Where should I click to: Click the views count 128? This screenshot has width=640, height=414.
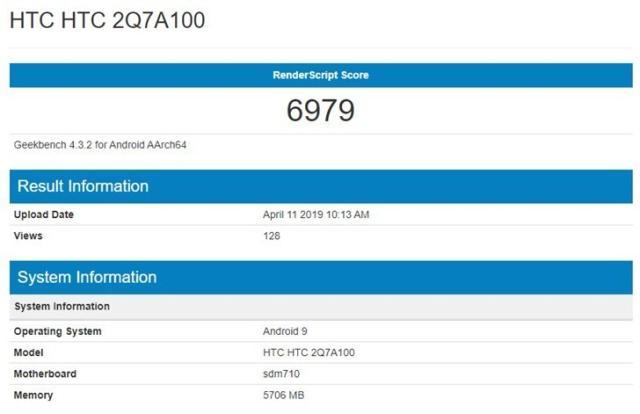(271, 236)
